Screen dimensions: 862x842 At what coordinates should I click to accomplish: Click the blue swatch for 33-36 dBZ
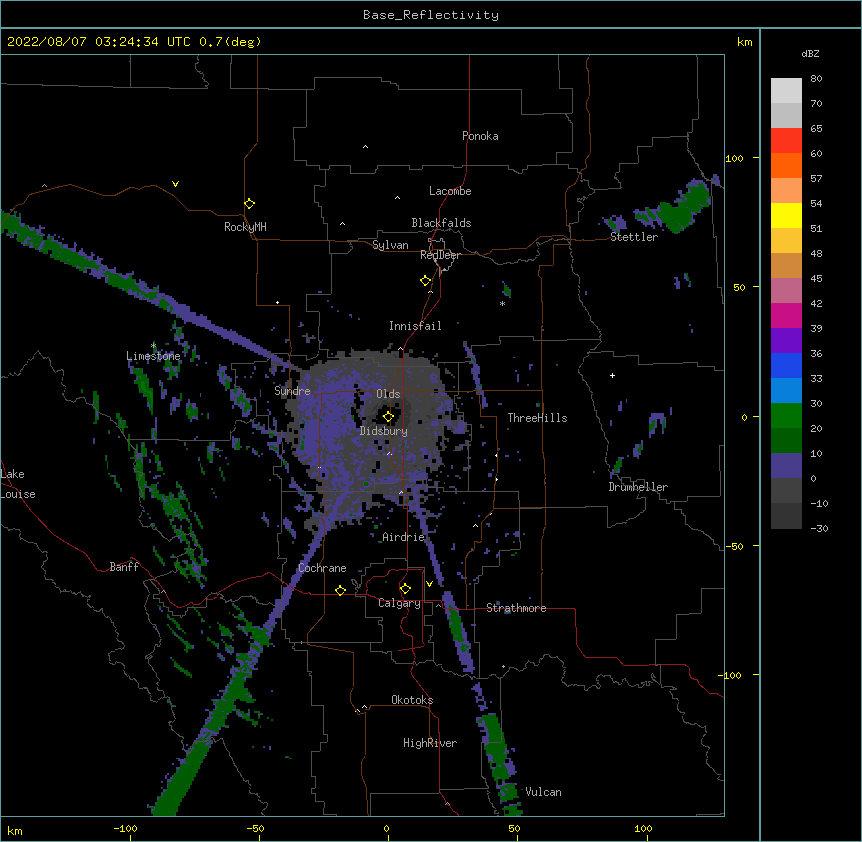coord(786,365)
